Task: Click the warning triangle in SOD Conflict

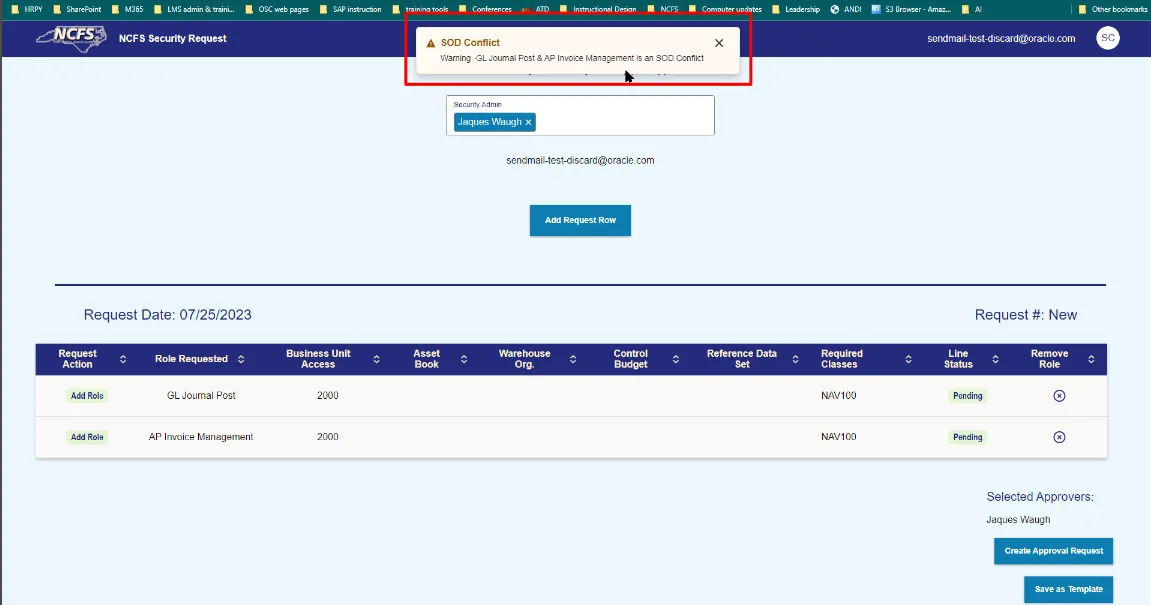Action: [x=431, y=43]
